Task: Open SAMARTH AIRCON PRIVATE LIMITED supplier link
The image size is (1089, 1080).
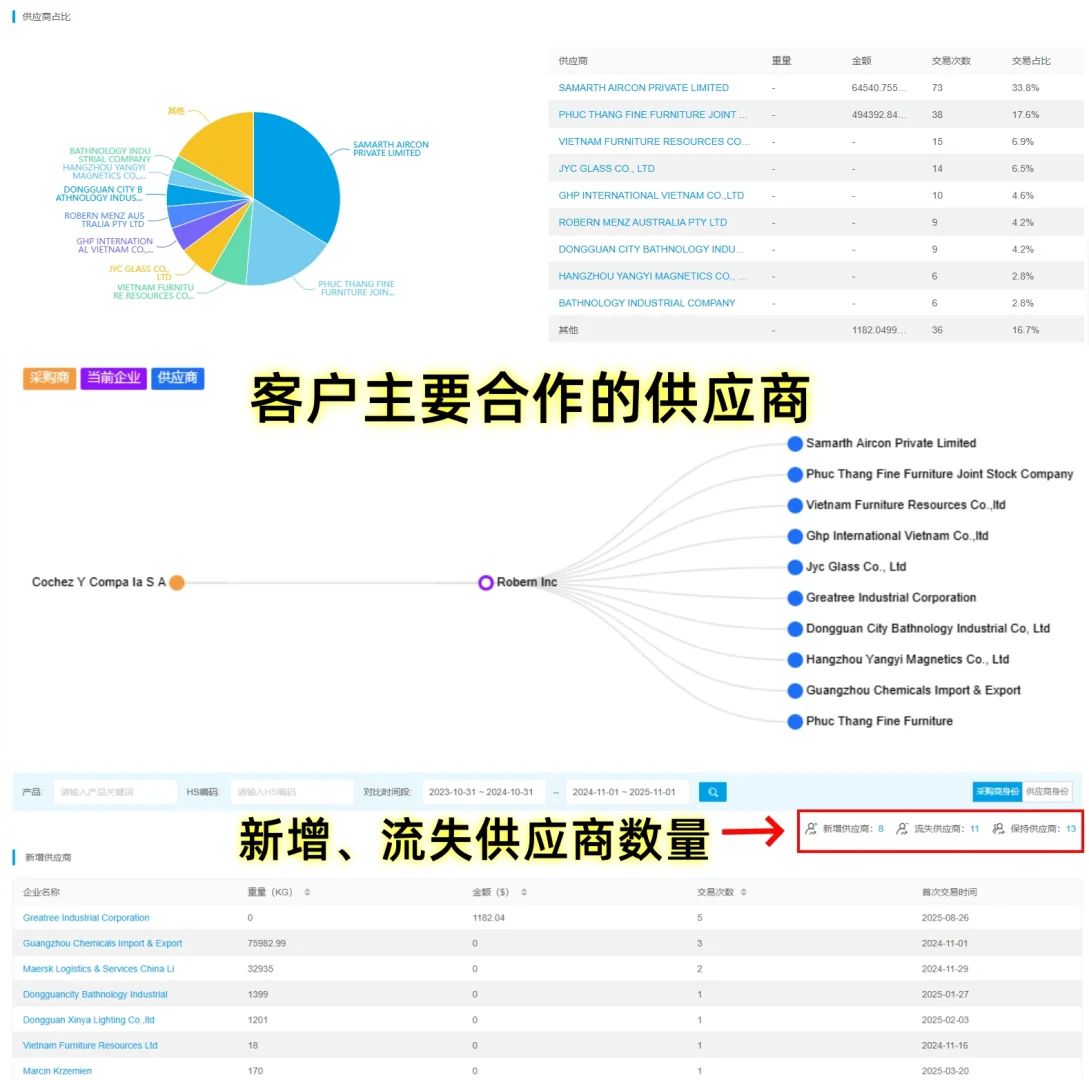Action: pos(644,87)
